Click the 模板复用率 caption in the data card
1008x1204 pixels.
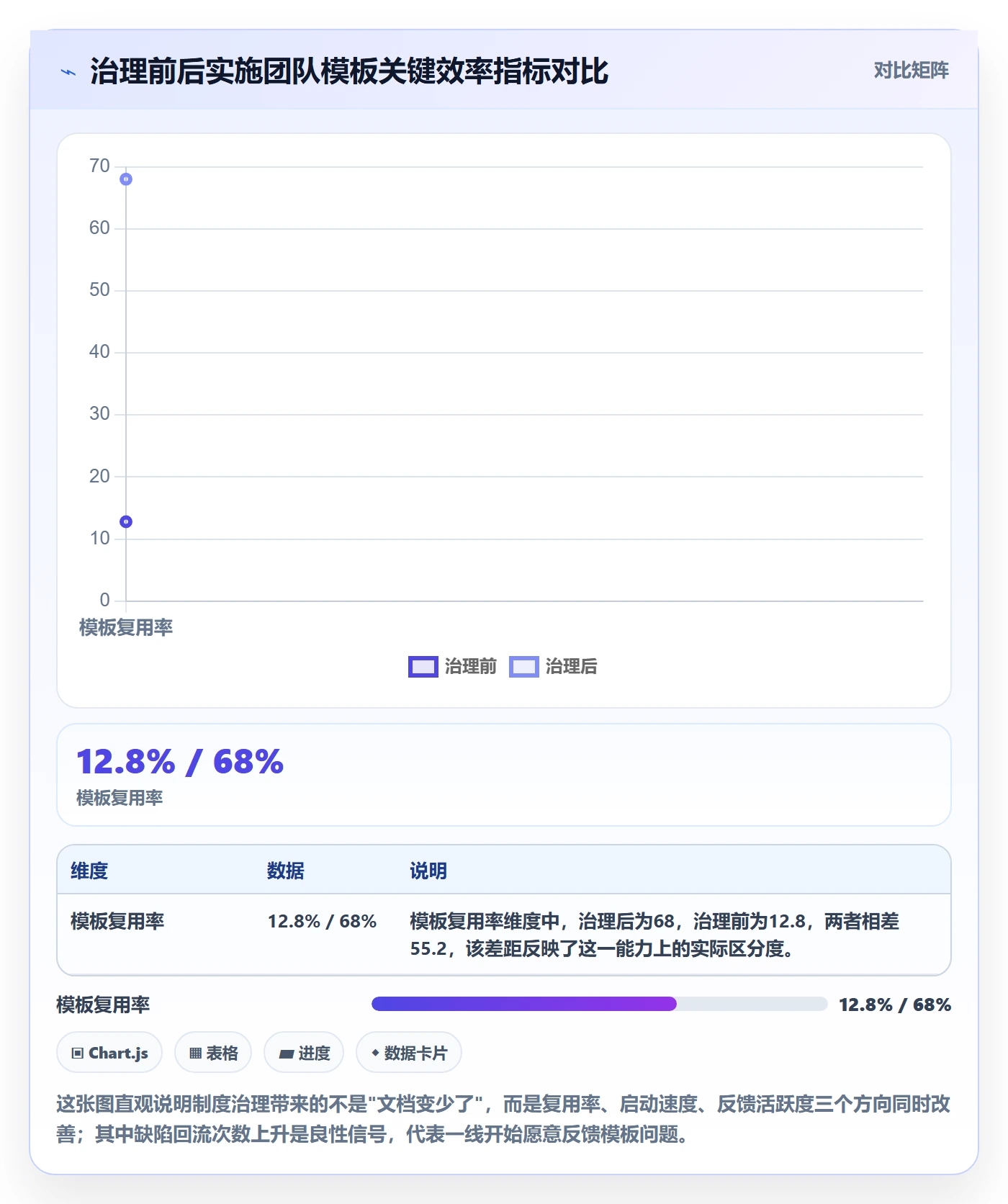(120, 798)
